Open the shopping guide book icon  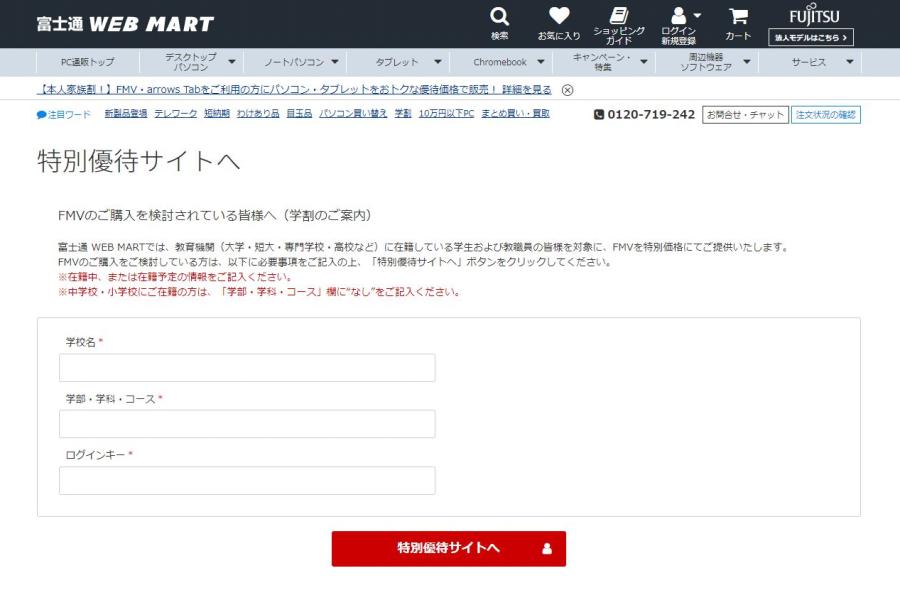point(618,16)
